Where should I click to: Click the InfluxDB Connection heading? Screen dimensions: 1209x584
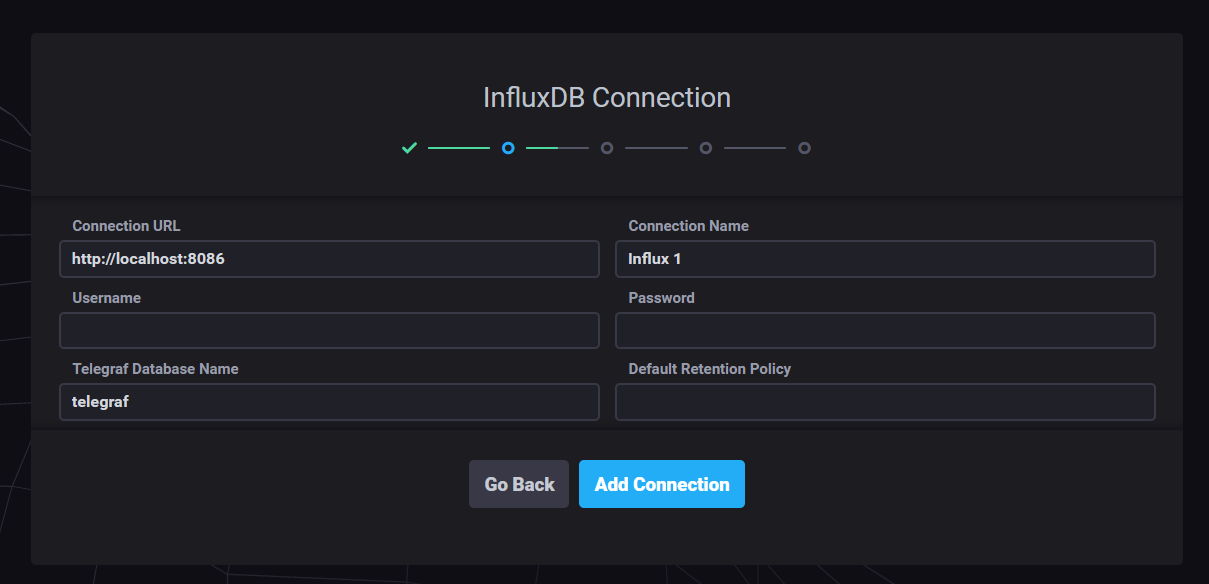606,98
